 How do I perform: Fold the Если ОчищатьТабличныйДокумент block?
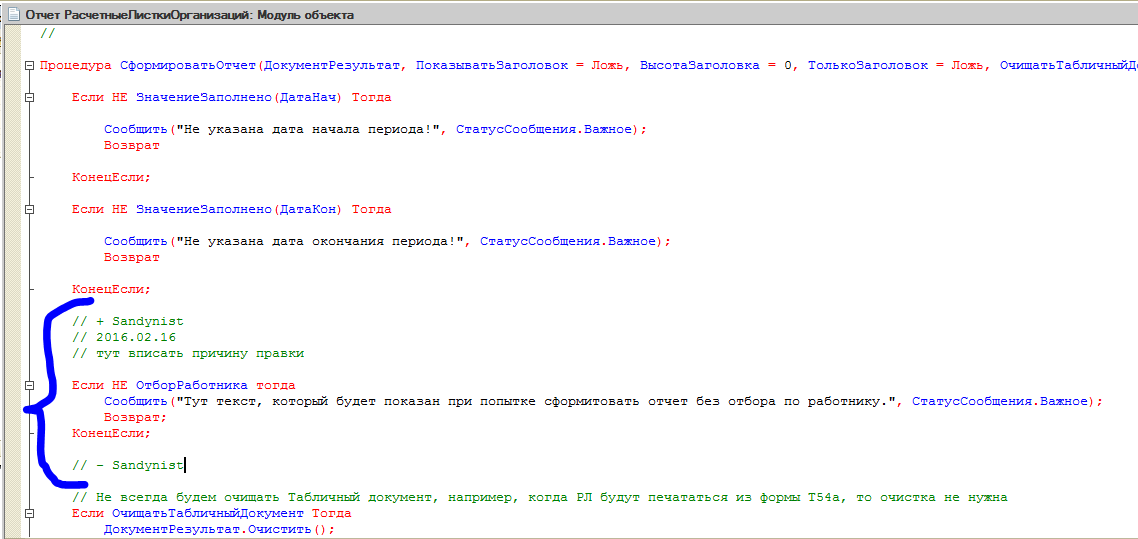(x=30, y=514)
